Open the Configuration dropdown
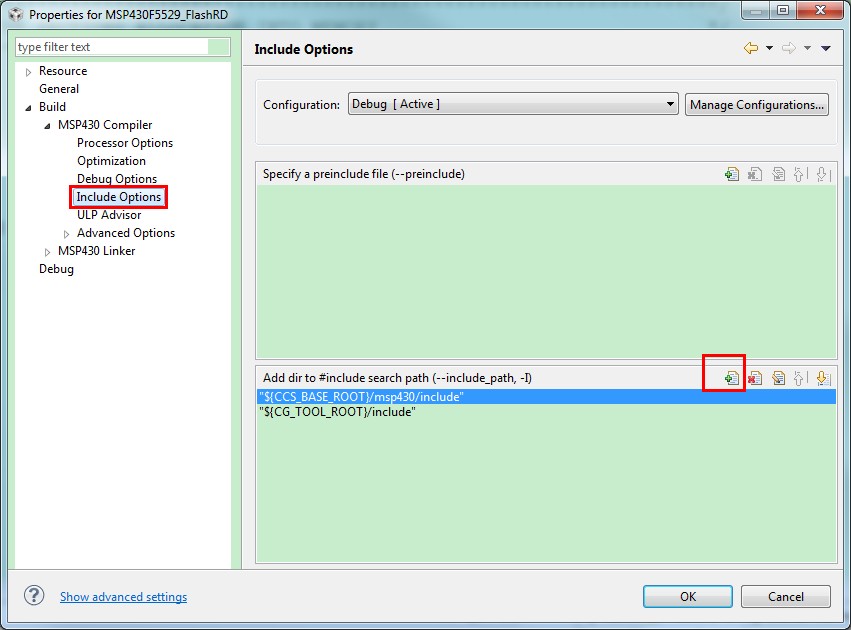Screen dimensions: 851x630 (x=513, y=104)
